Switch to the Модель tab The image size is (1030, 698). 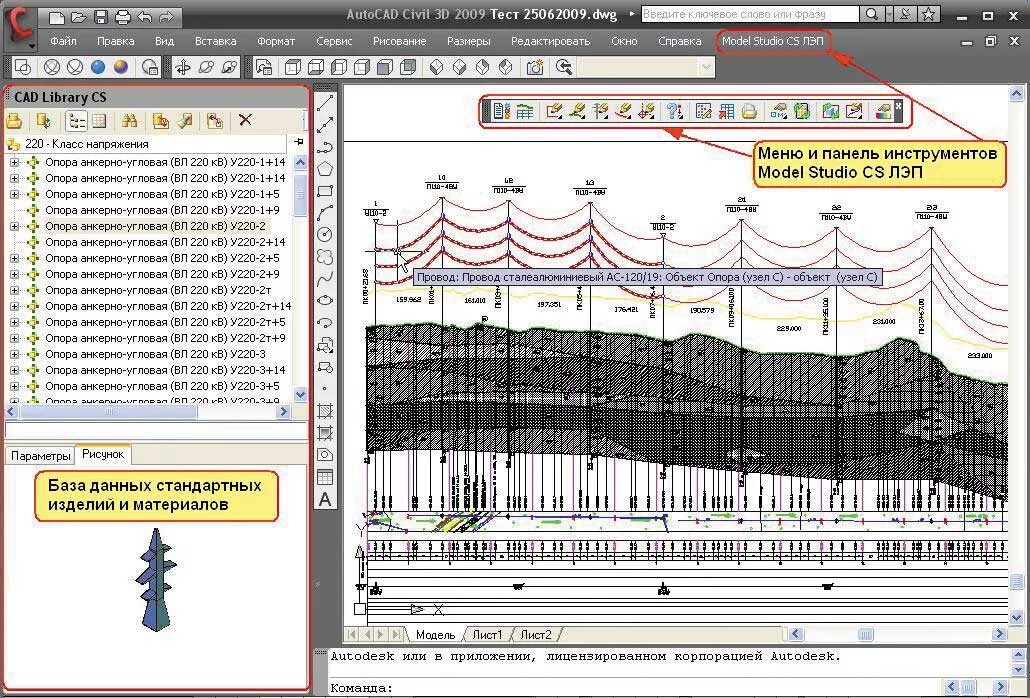[x=436, y=635]
